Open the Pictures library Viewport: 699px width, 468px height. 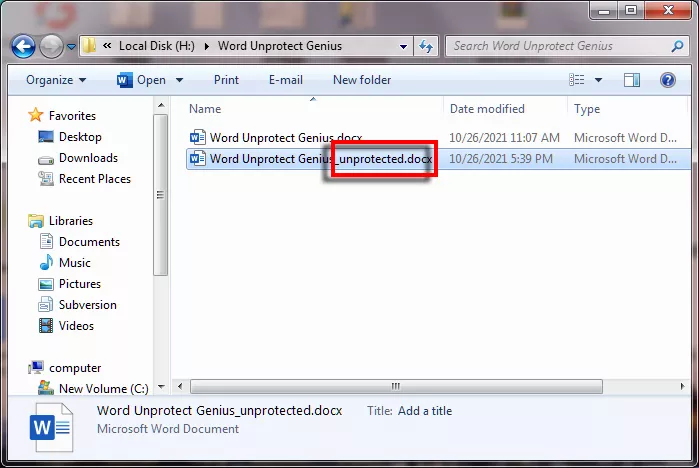click(x=80, y=284)
